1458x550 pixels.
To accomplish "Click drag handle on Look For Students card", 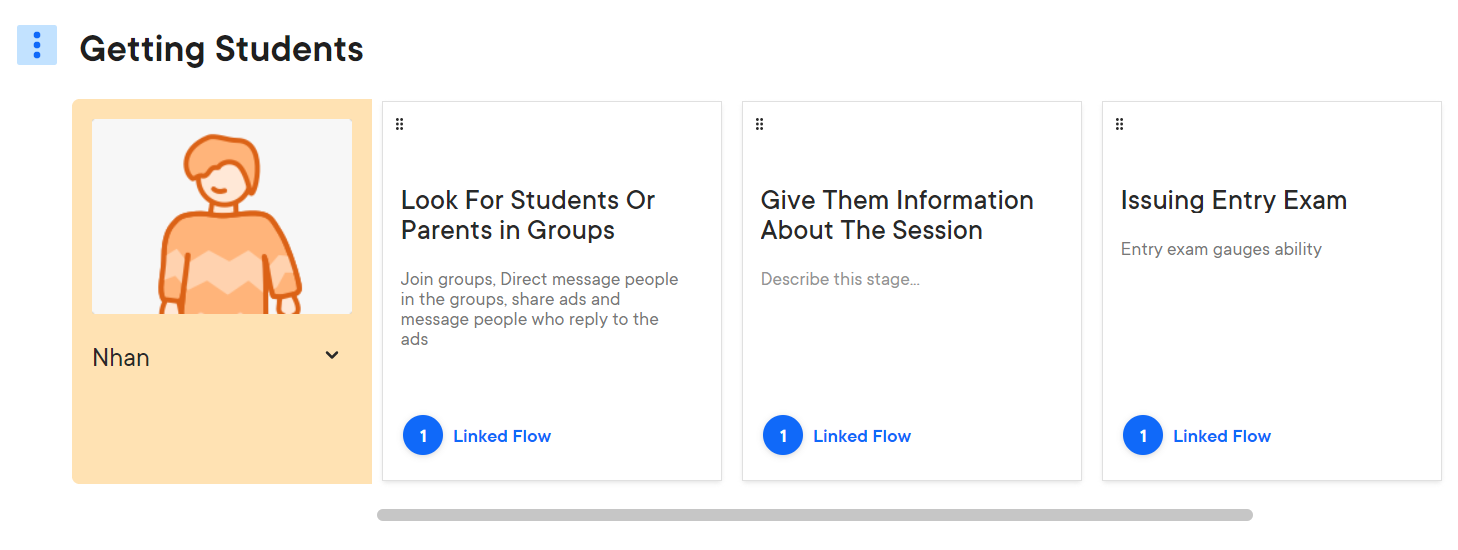I will [400, 124].
